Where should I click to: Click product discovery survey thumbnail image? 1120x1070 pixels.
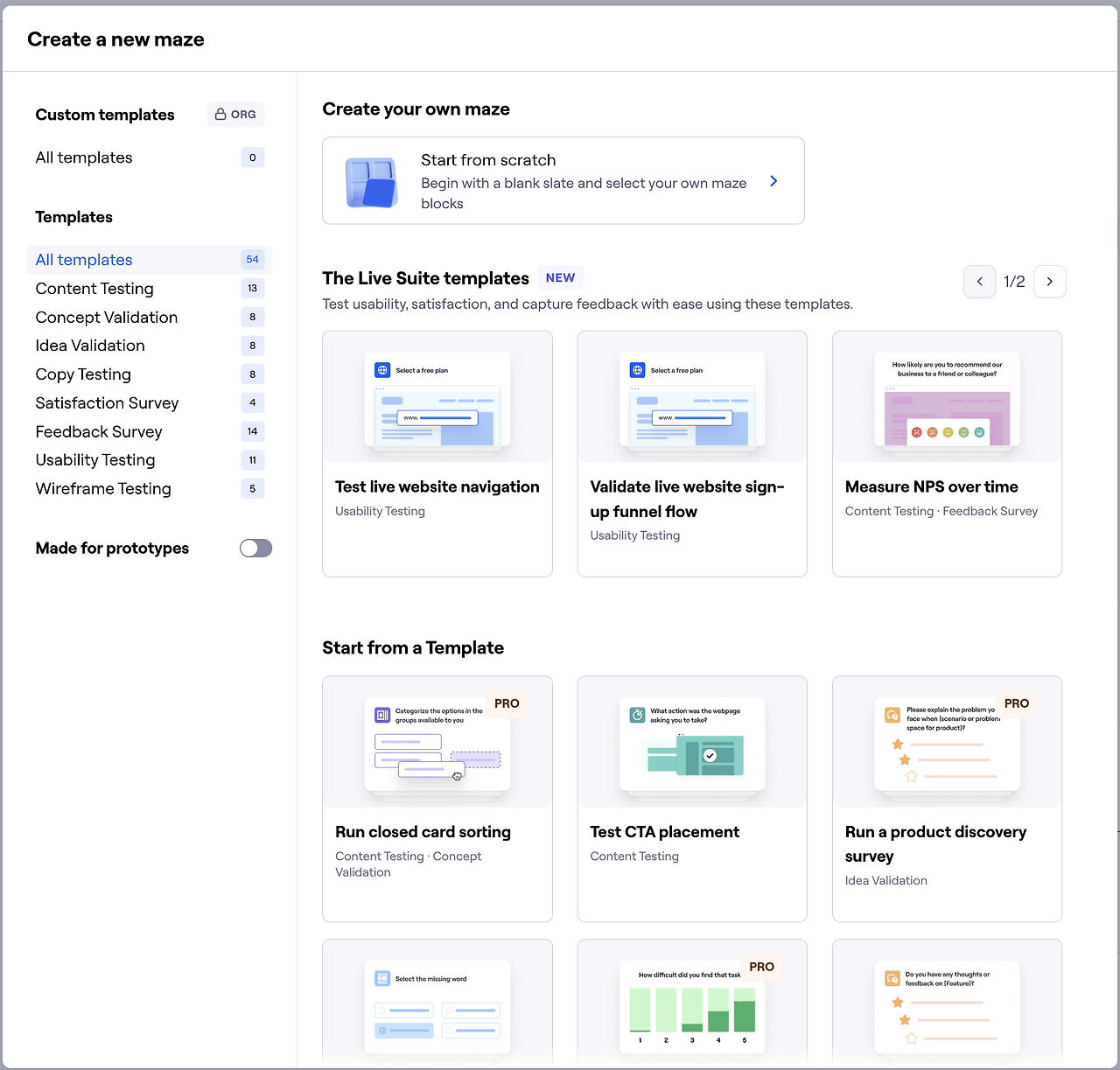point(948,742)
